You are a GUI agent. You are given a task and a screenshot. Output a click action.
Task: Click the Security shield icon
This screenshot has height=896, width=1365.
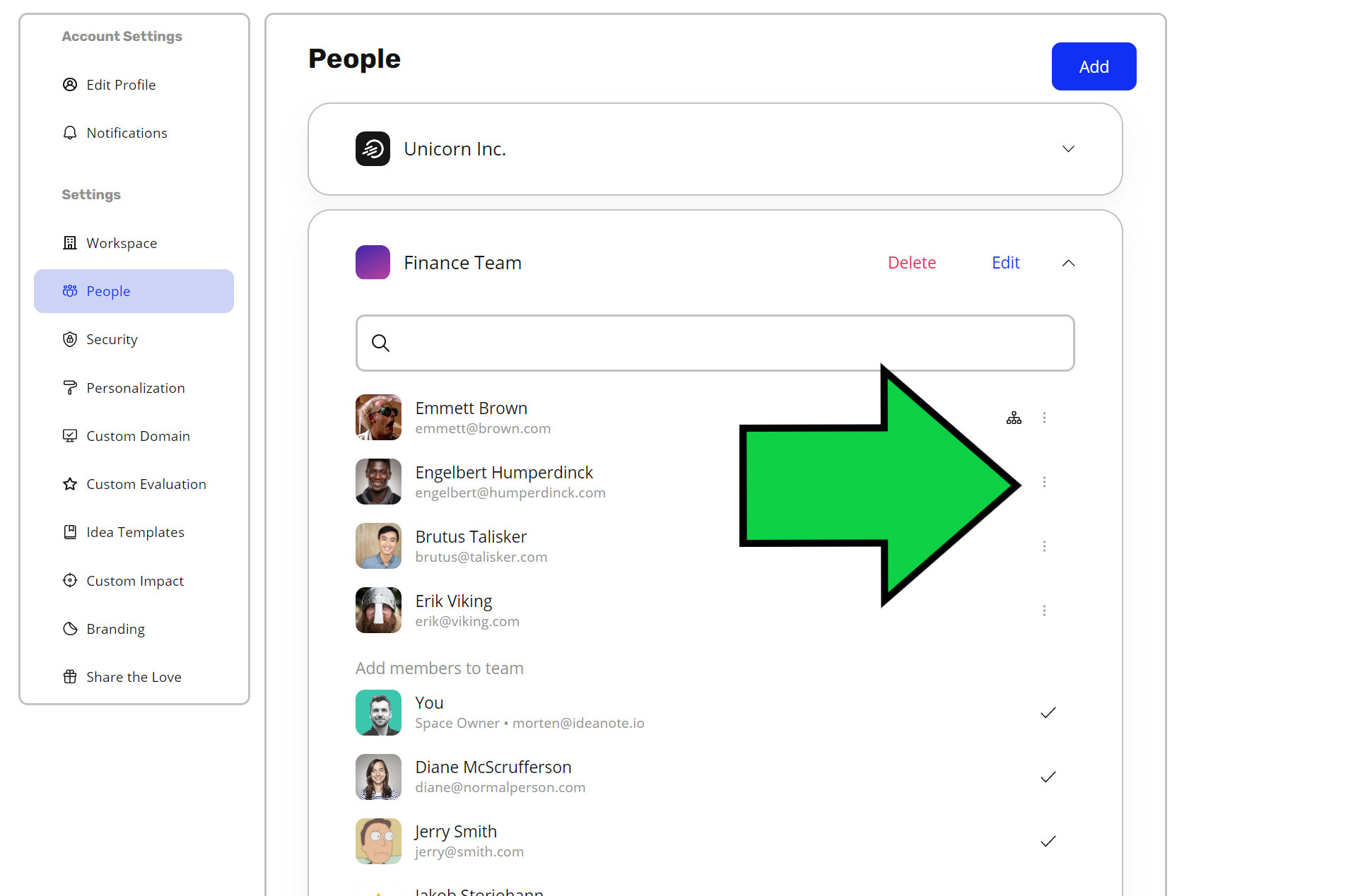70,339
